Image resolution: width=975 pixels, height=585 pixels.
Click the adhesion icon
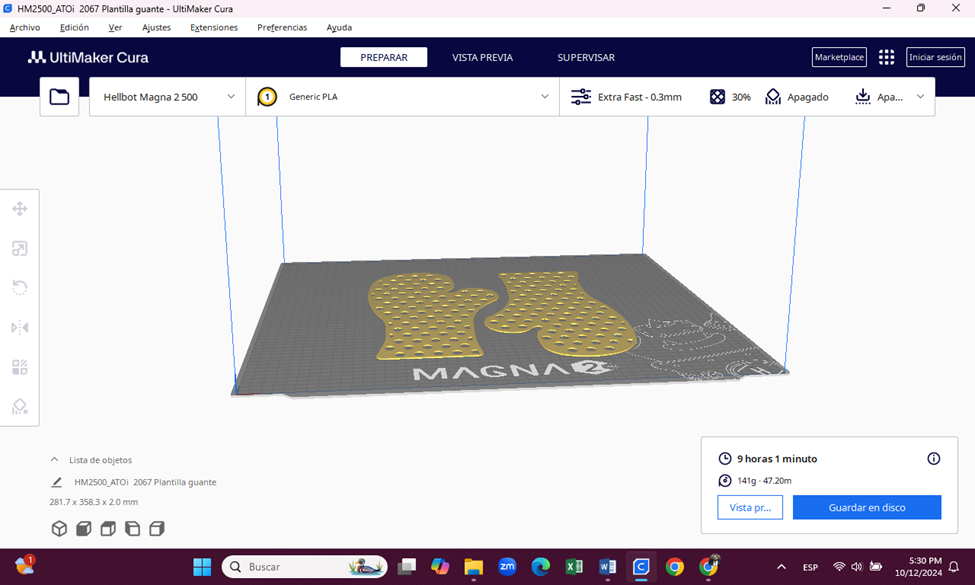[862, 97]
